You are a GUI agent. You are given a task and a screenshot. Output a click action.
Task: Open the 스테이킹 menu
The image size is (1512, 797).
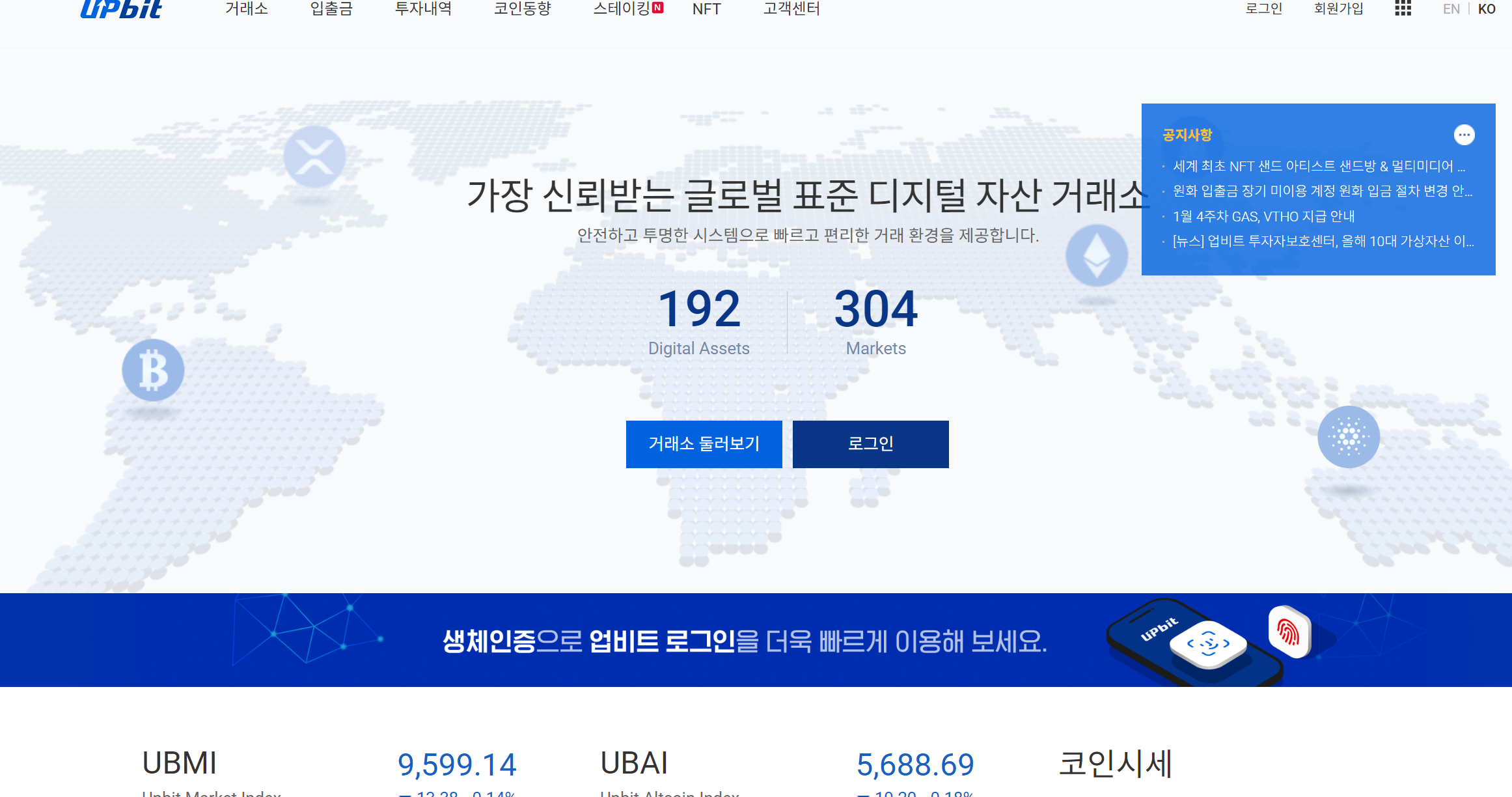(x=622, y=8)
